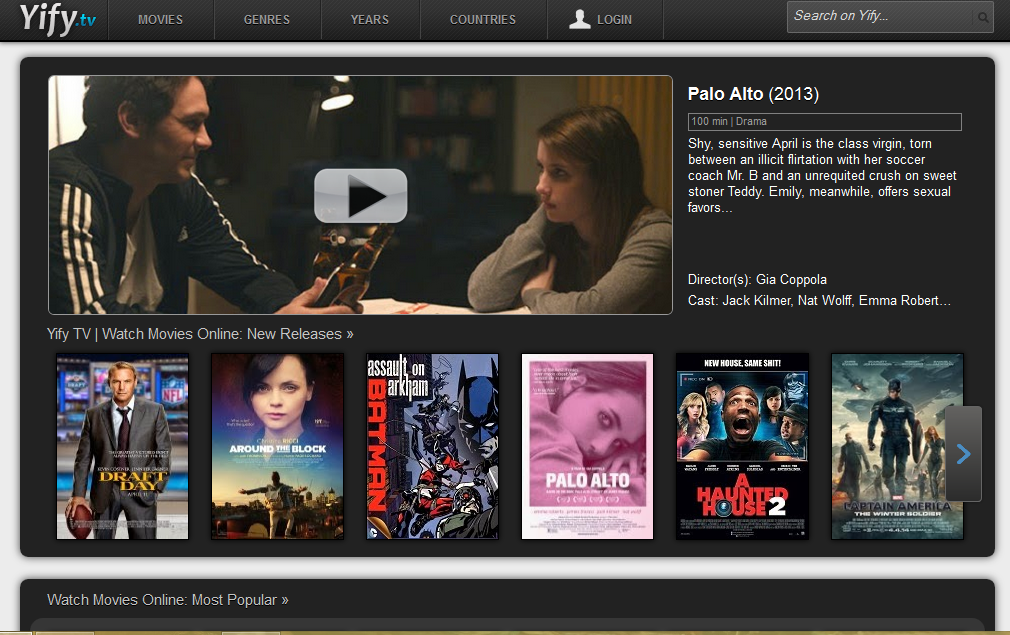Viewport: 1010px width, 635px height.
Task: Click the carousel next arrow
Action: [961, 455]
